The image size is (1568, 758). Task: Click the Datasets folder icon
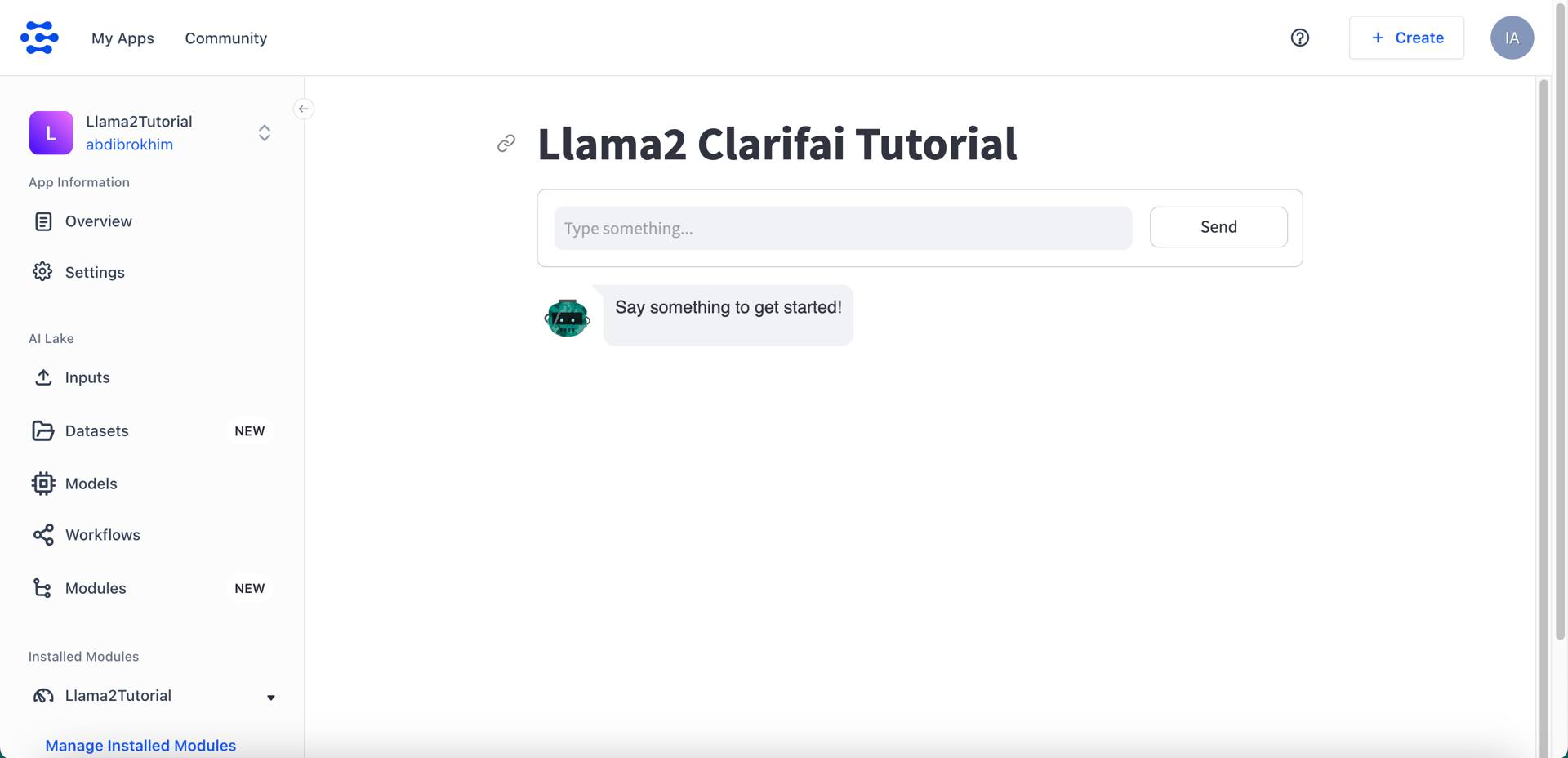click(43, 430)
